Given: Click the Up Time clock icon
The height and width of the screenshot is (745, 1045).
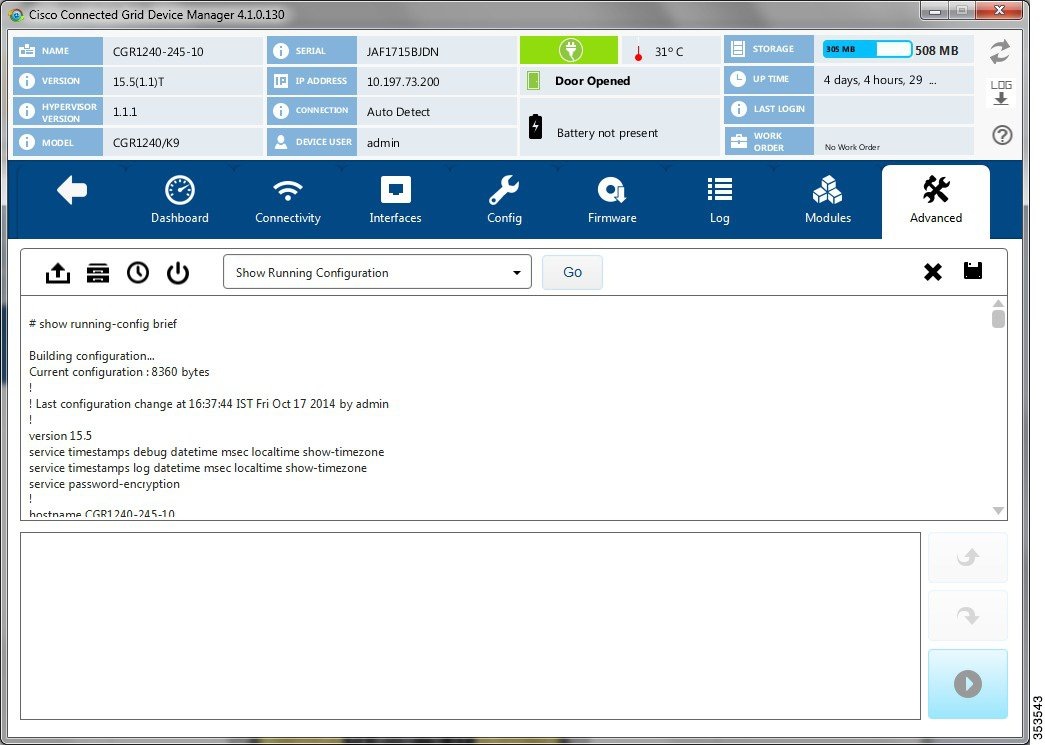Looking at the screenshot, I should (x=738, y=79).
